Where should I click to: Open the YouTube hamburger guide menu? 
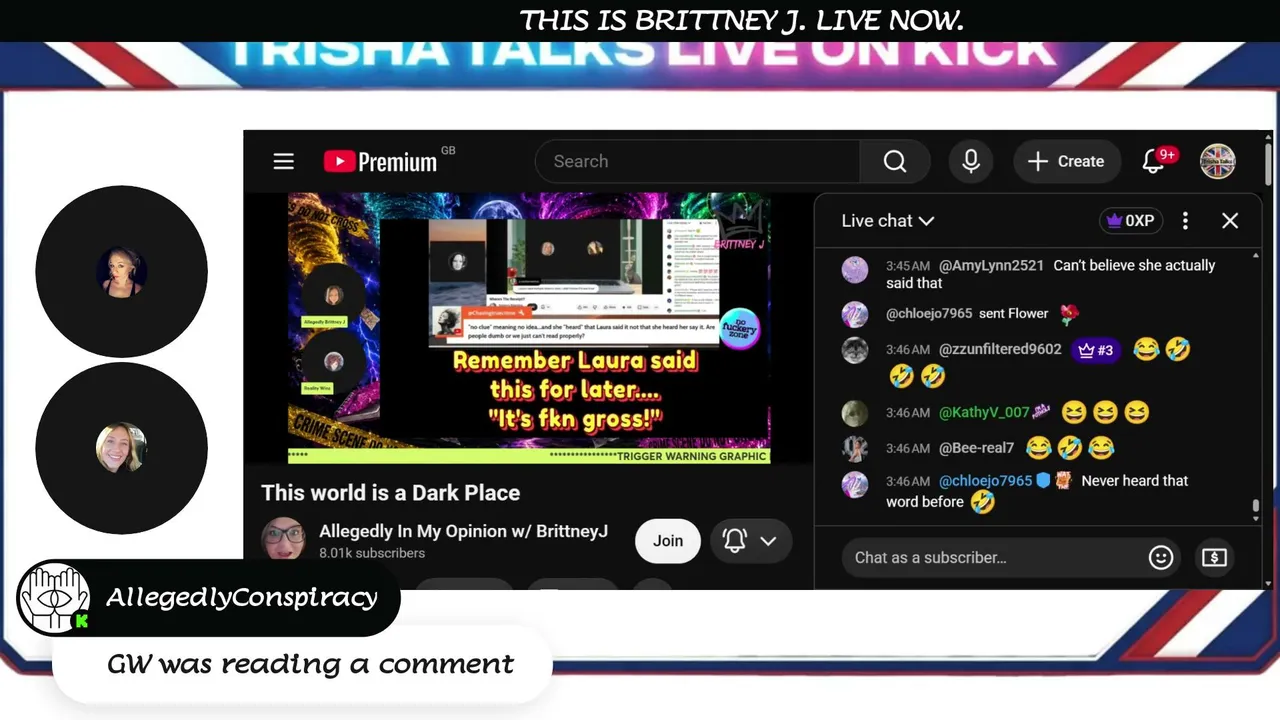284,161
